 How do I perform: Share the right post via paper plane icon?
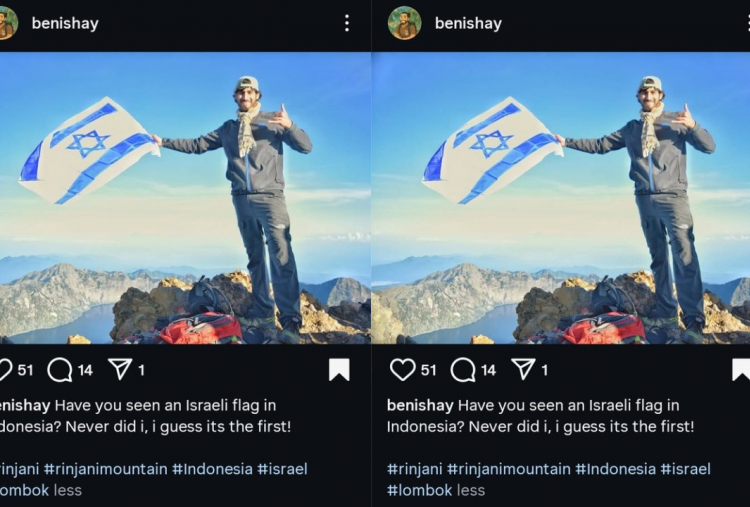tap(523, 370)
